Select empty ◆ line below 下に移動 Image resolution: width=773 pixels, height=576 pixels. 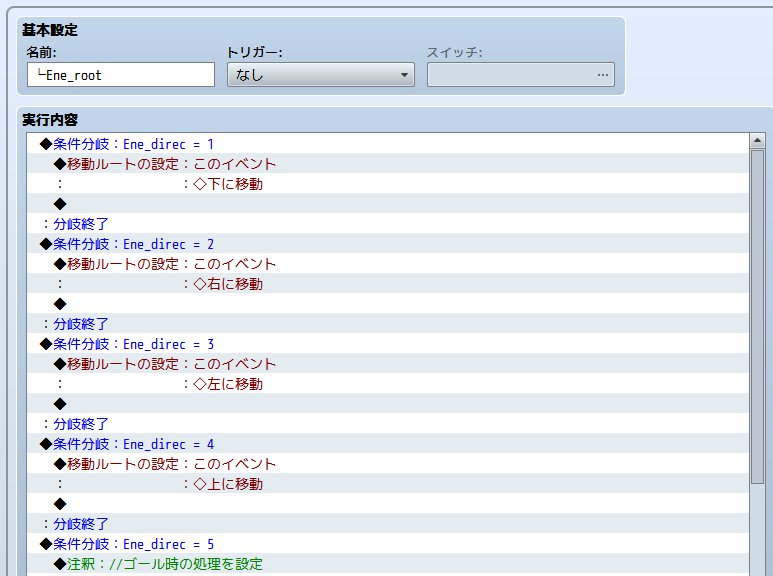coord(388,203)
